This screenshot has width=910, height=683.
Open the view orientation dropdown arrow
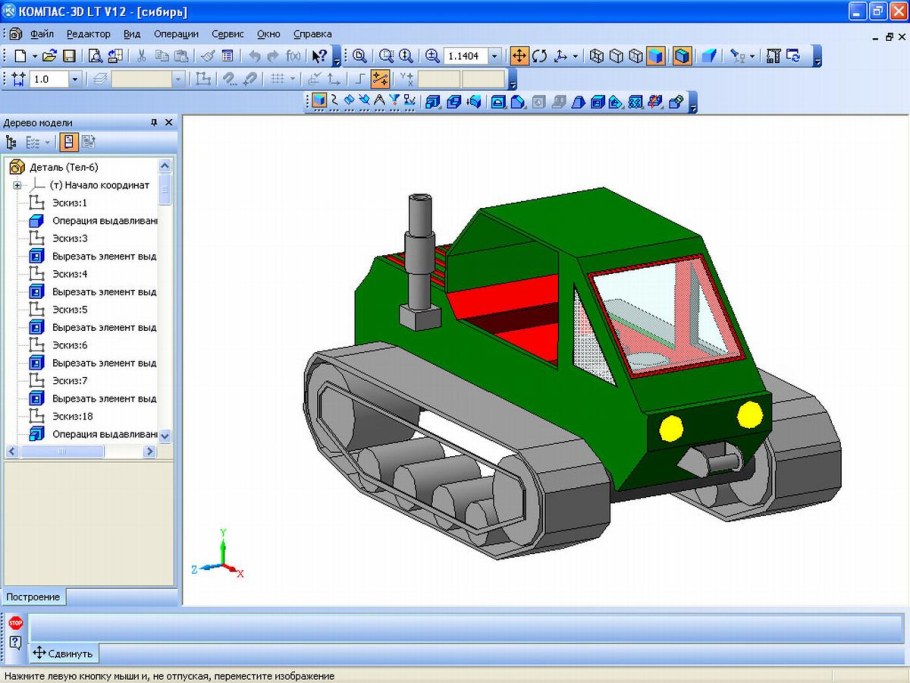(x=575, y=56)
